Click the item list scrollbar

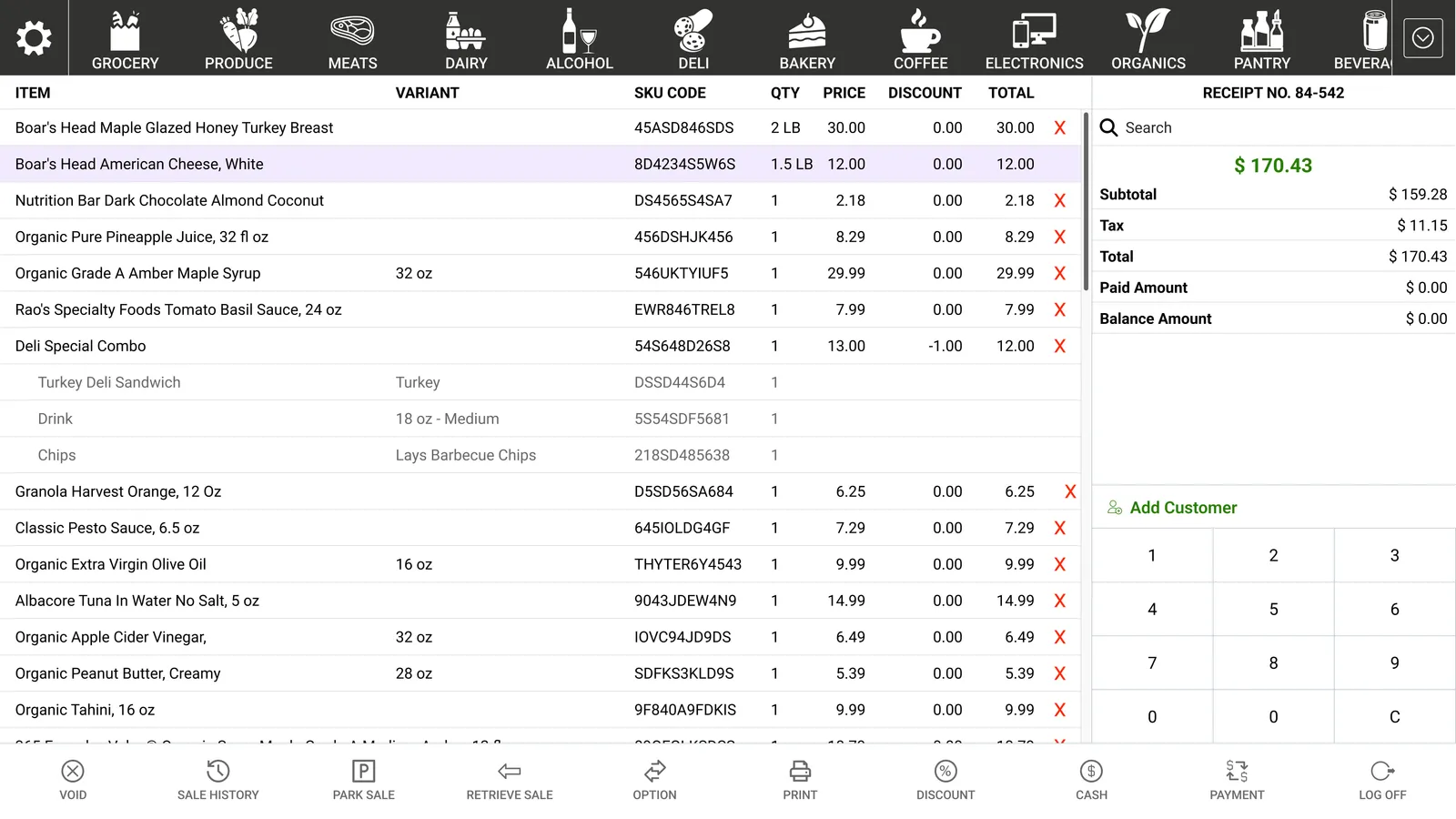click(x=1086, y=202)
